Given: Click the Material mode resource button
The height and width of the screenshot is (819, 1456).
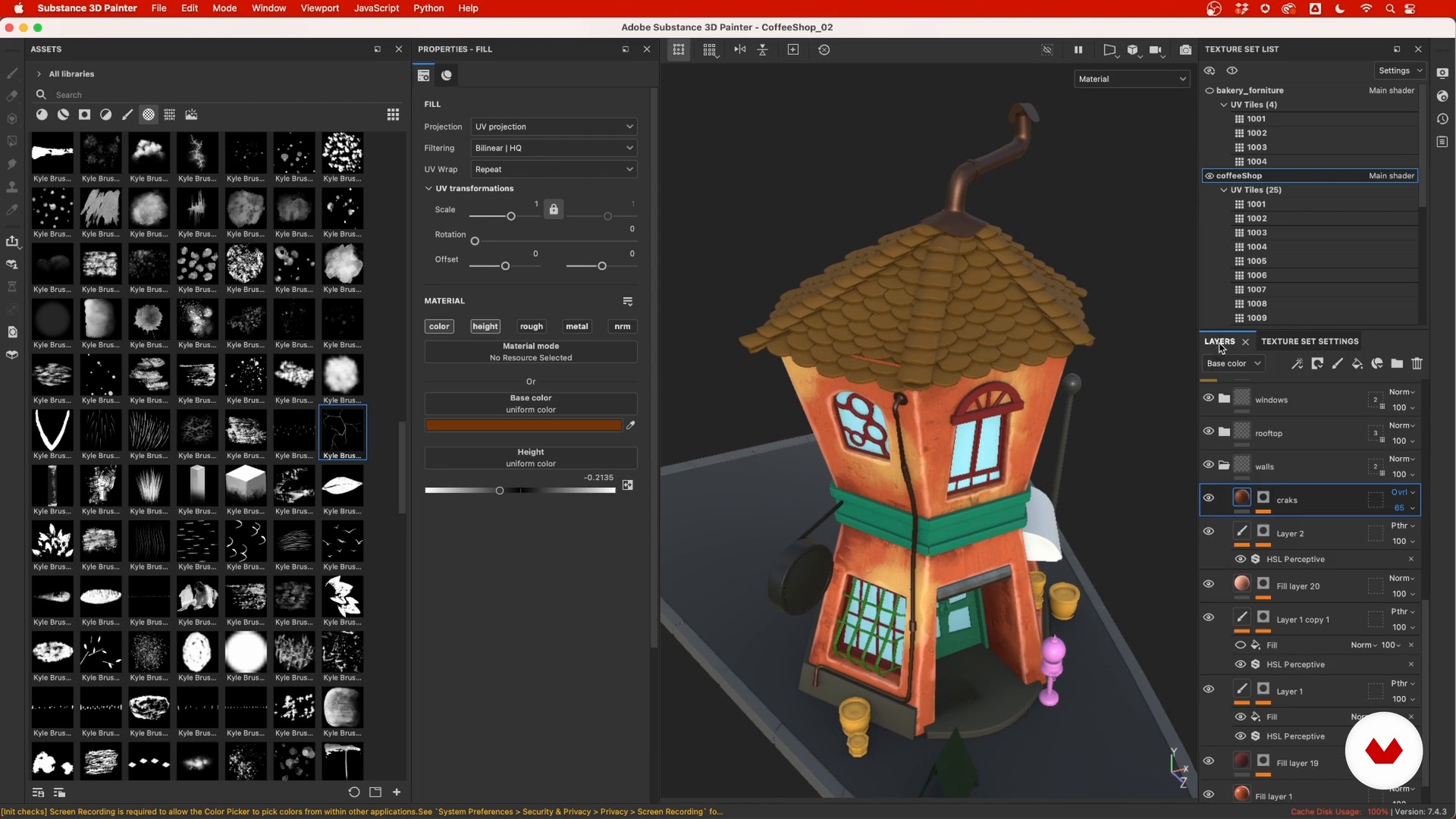Looking at the screenshot, I should click(x=531, y=352).
